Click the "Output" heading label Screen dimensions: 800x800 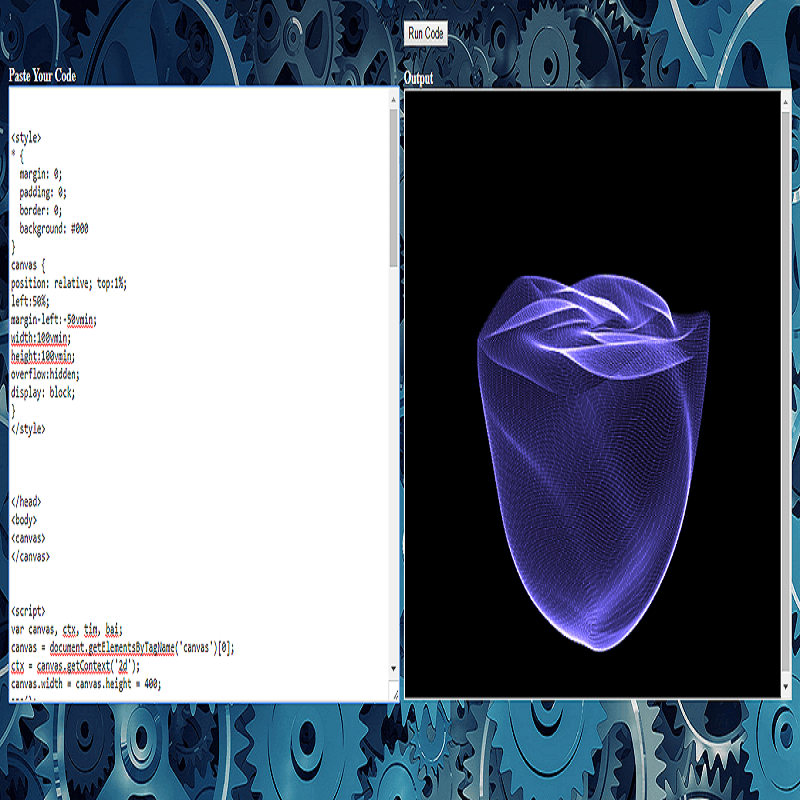point(419,79)
